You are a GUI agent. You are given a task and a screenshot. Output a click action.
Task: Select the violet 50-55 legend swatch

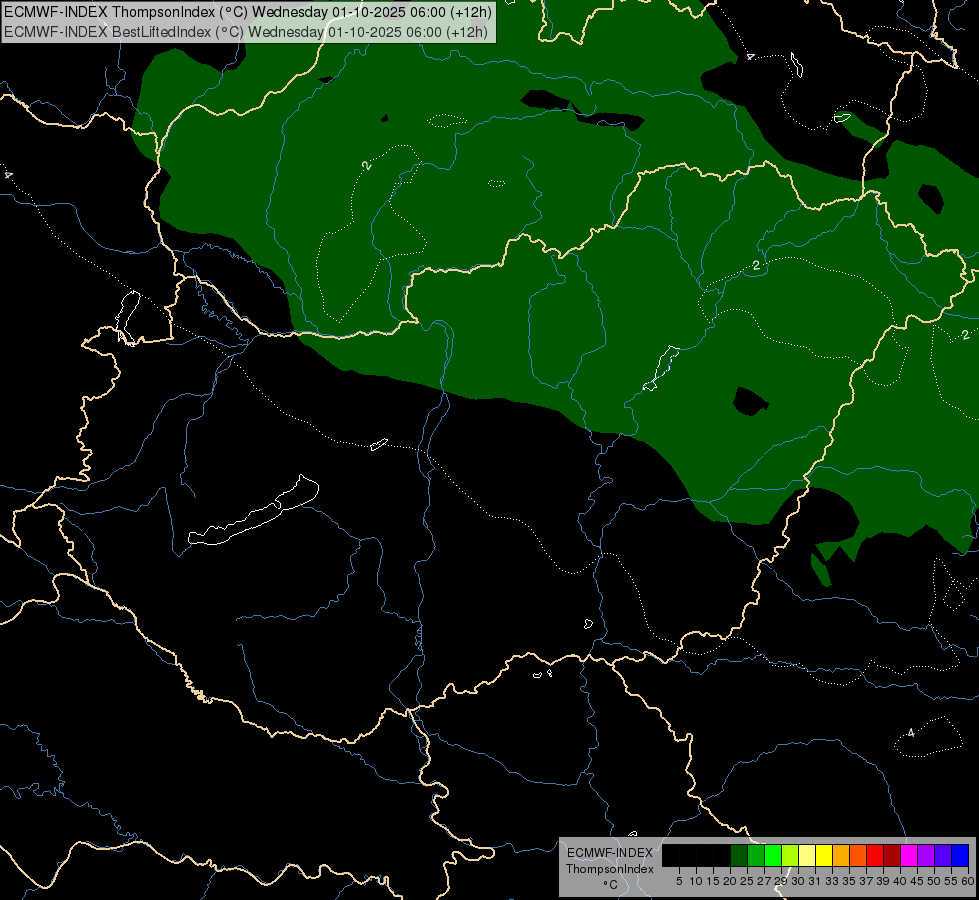(x=943, y=855)
